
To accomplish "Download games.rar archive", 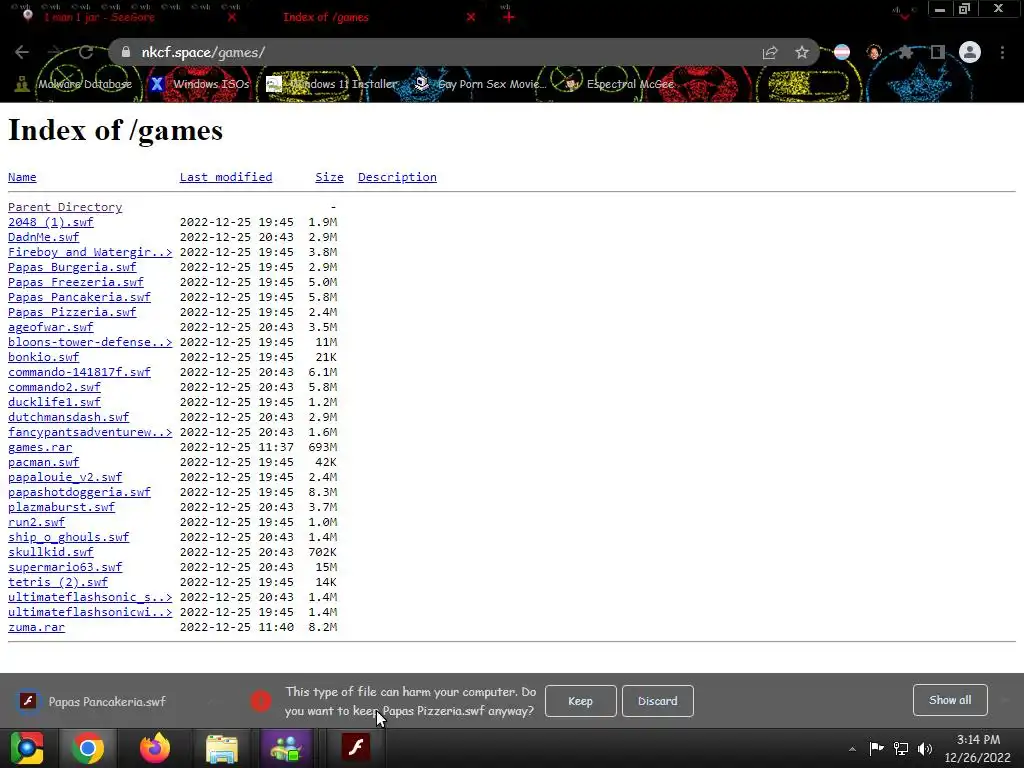I will pos(40,447).
